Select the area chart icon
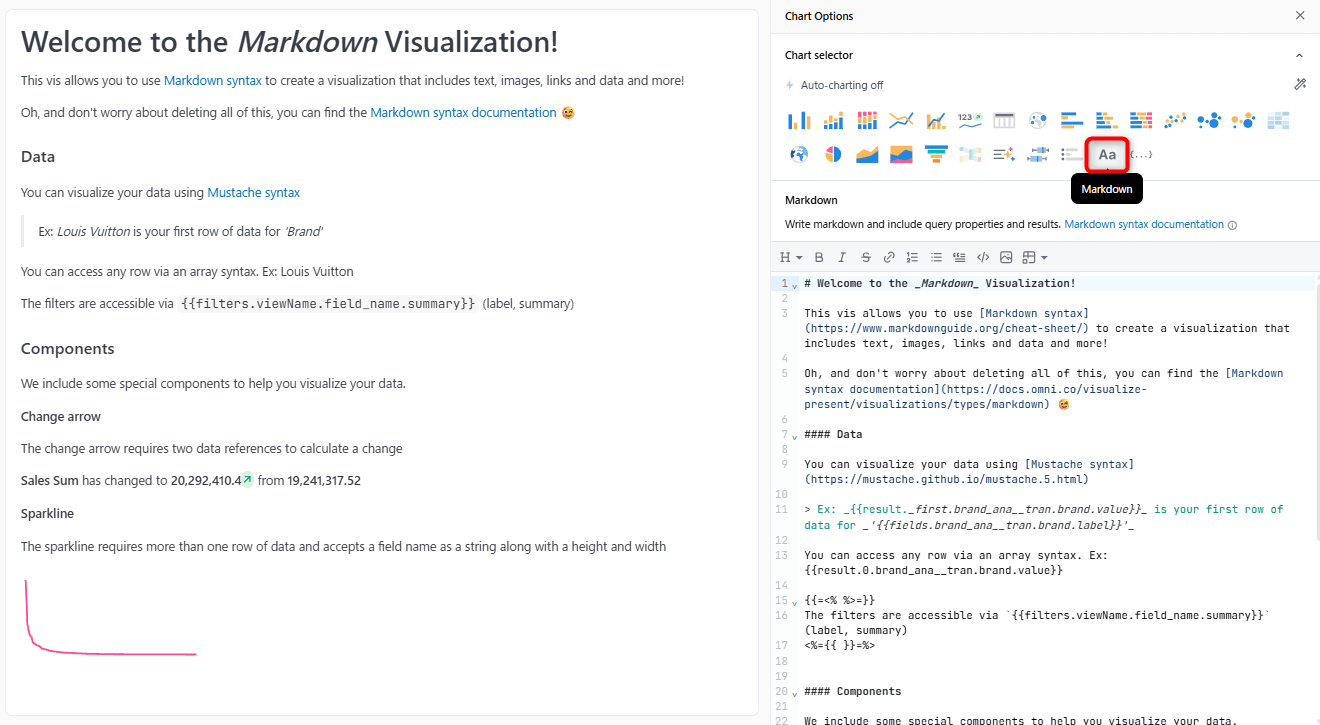1320x725 pixels. (867, 155)
